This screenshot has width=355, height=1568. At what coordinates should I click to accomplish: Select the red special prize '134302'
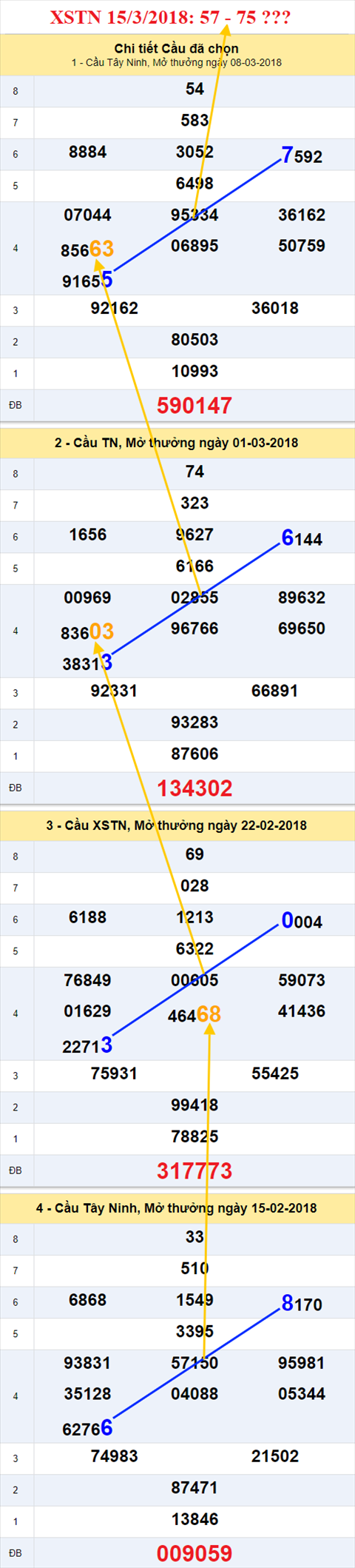pos(195,788)
